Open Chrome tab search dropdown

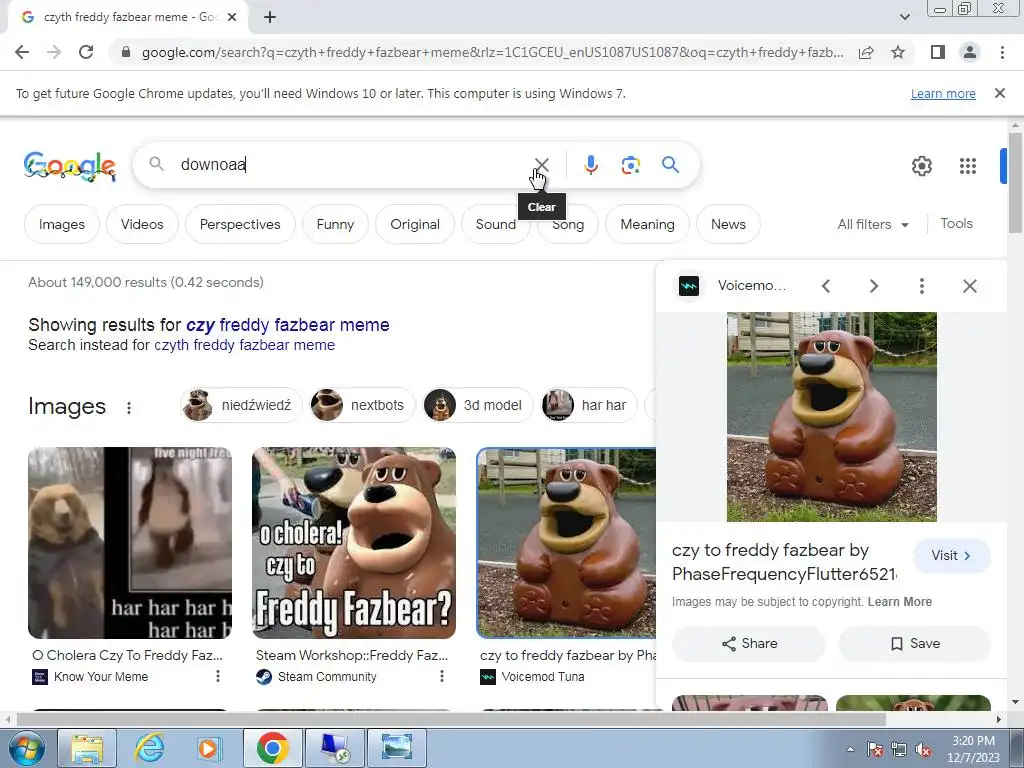coord(904,18)
